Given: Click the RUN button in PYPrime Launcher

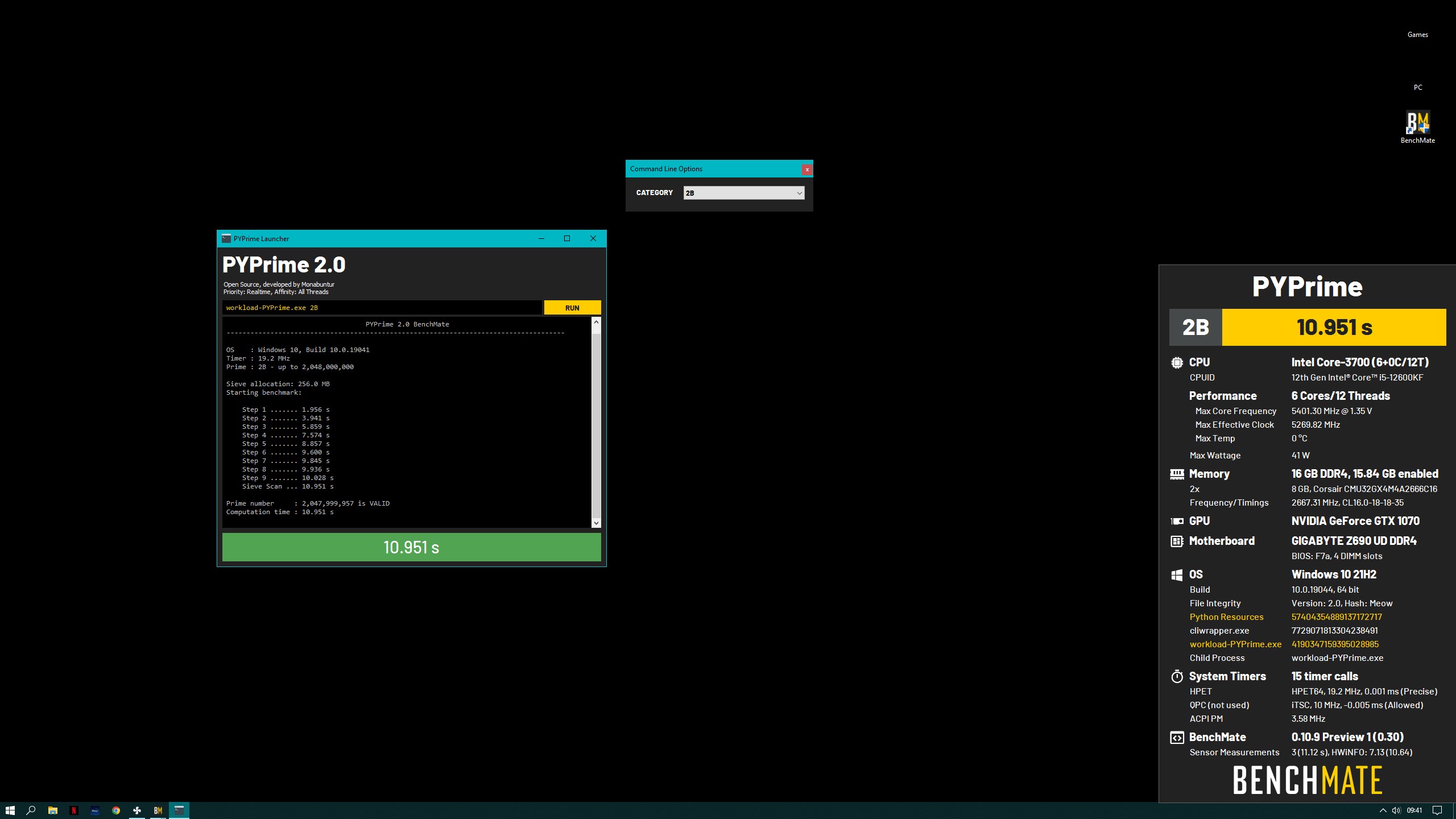Looking at the screenshot, I should point(572,308).
